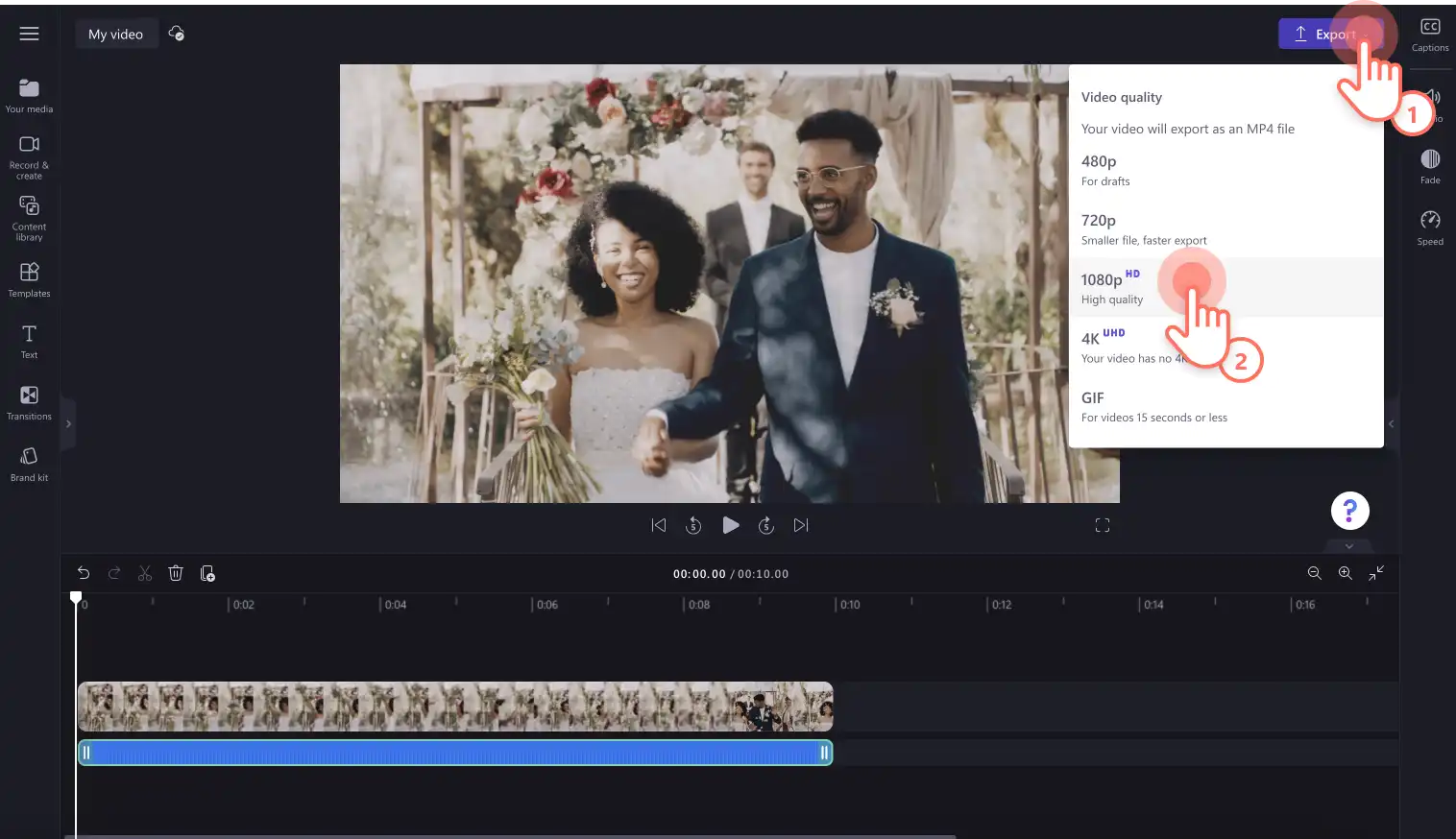
Task: Open Content library panel
Action: point(29,219)
